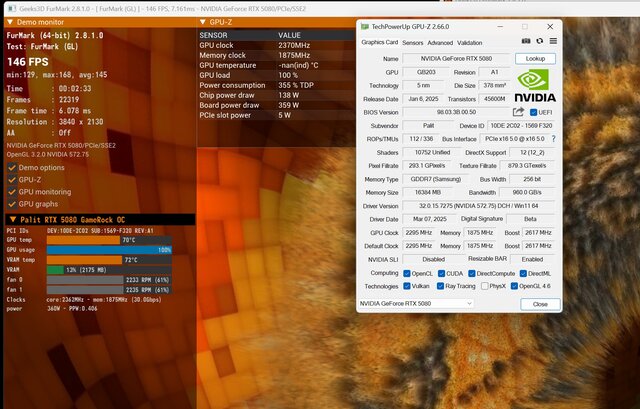Screen dimensions: 640x409
Task: Toggle the Demo options checkbox
Action: pyautogui.click(x=11, y=167)
